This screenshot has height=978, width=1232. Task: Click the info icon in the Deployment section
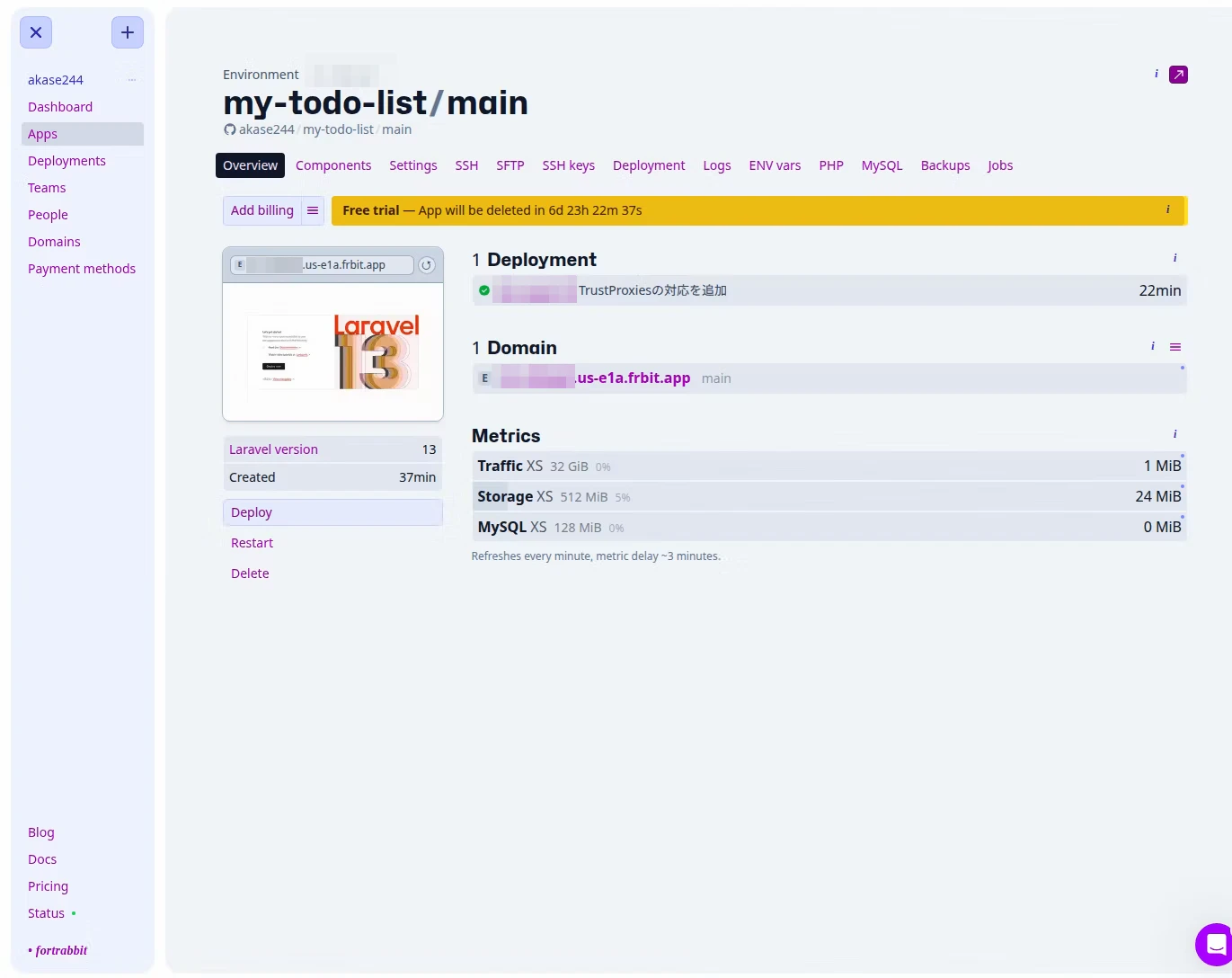click(x=1175, y=258)
